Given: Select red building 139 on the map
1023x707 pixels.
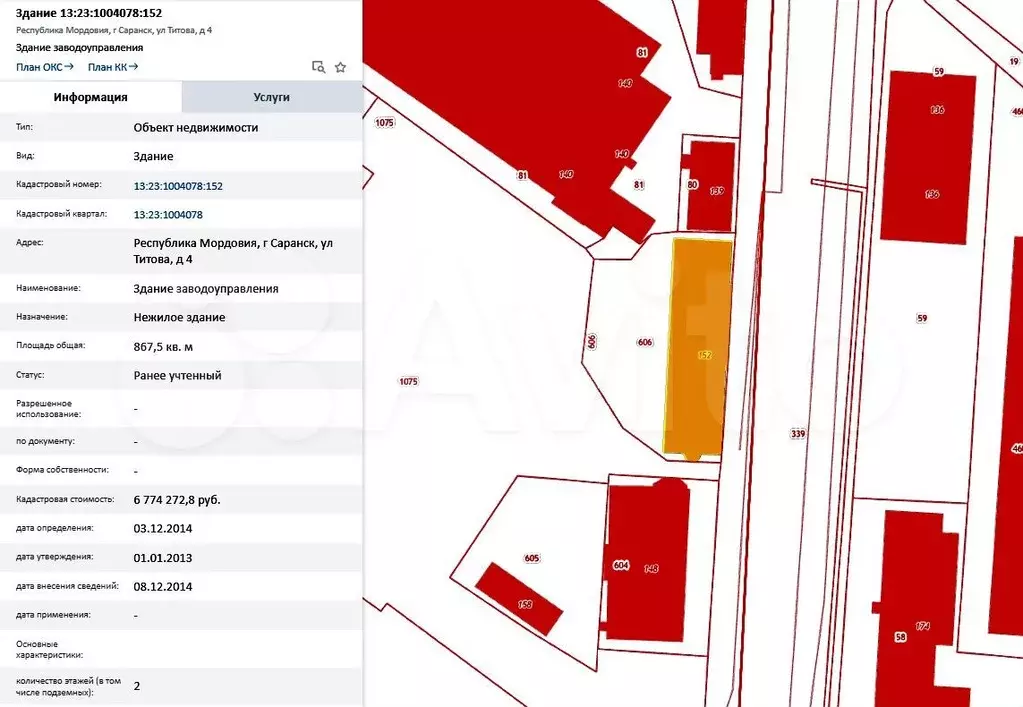Looking at the screenshot, I should click(710, 187).
